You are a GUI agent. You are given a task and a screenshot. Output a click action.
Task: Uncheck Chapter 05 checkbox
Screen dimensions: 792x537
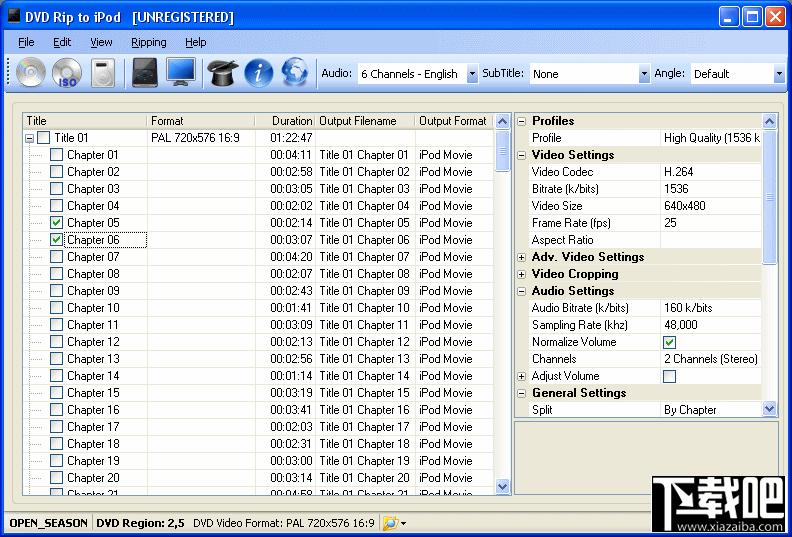coord(57,223)
